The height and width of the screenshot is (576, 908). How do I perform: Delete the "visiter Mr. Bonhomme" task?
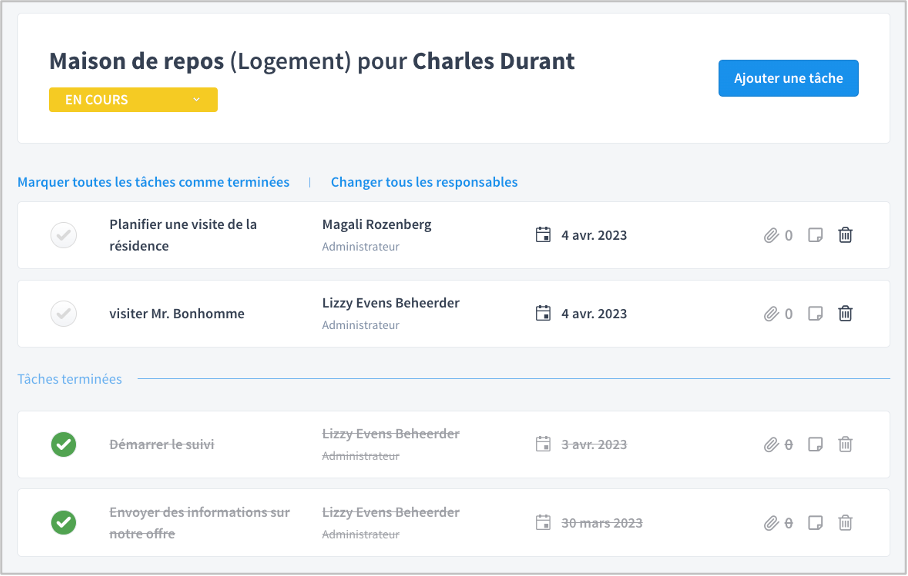pos(845,314)
